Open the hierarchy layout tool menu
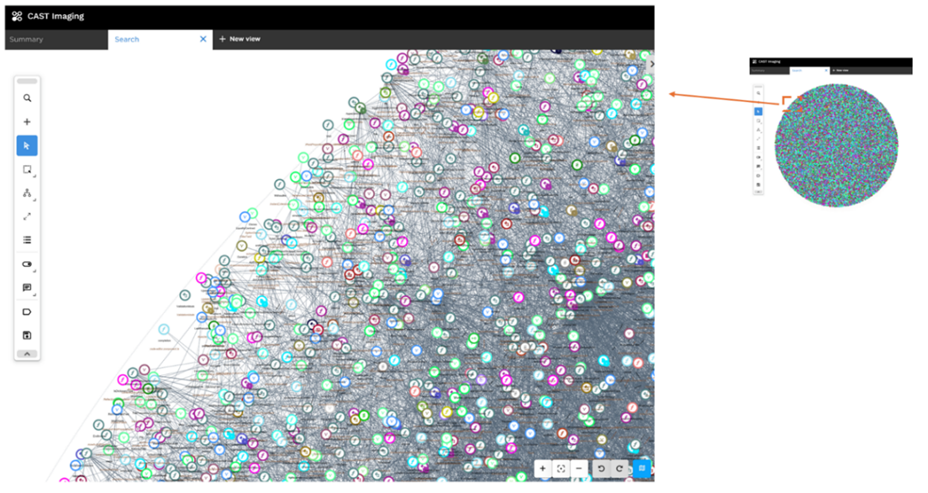Screen dimensions: 928x493 (x=27, y=193)
